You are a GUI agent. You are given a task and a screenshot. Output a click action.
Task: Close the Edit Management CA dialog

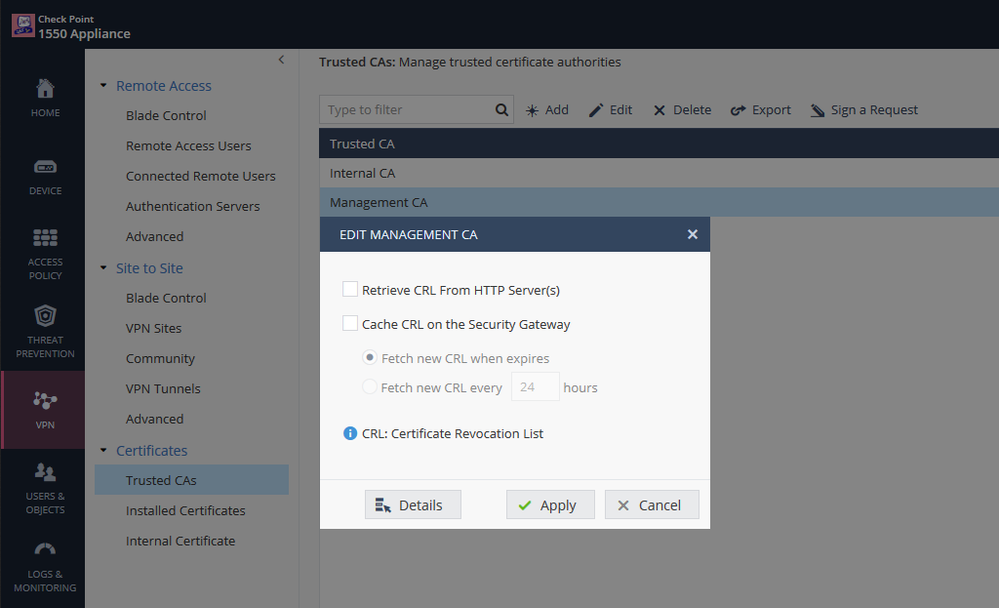(692, 235)
